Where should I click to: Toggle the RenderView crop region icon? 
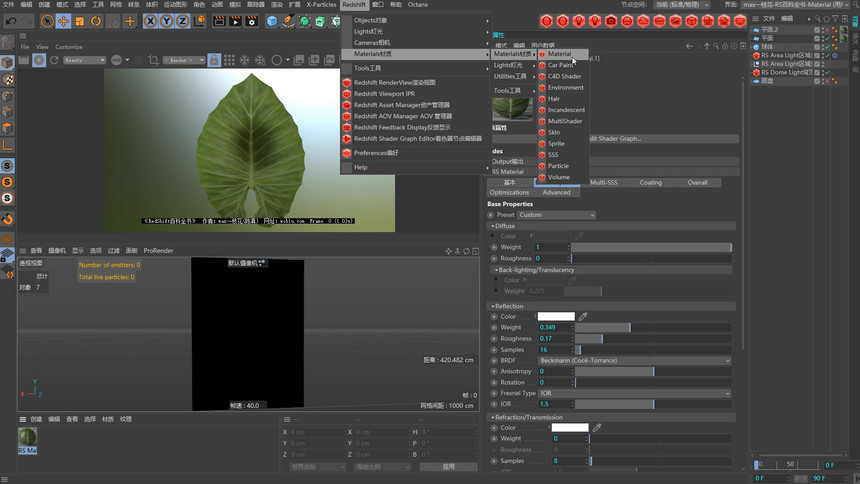click(153, 60)
